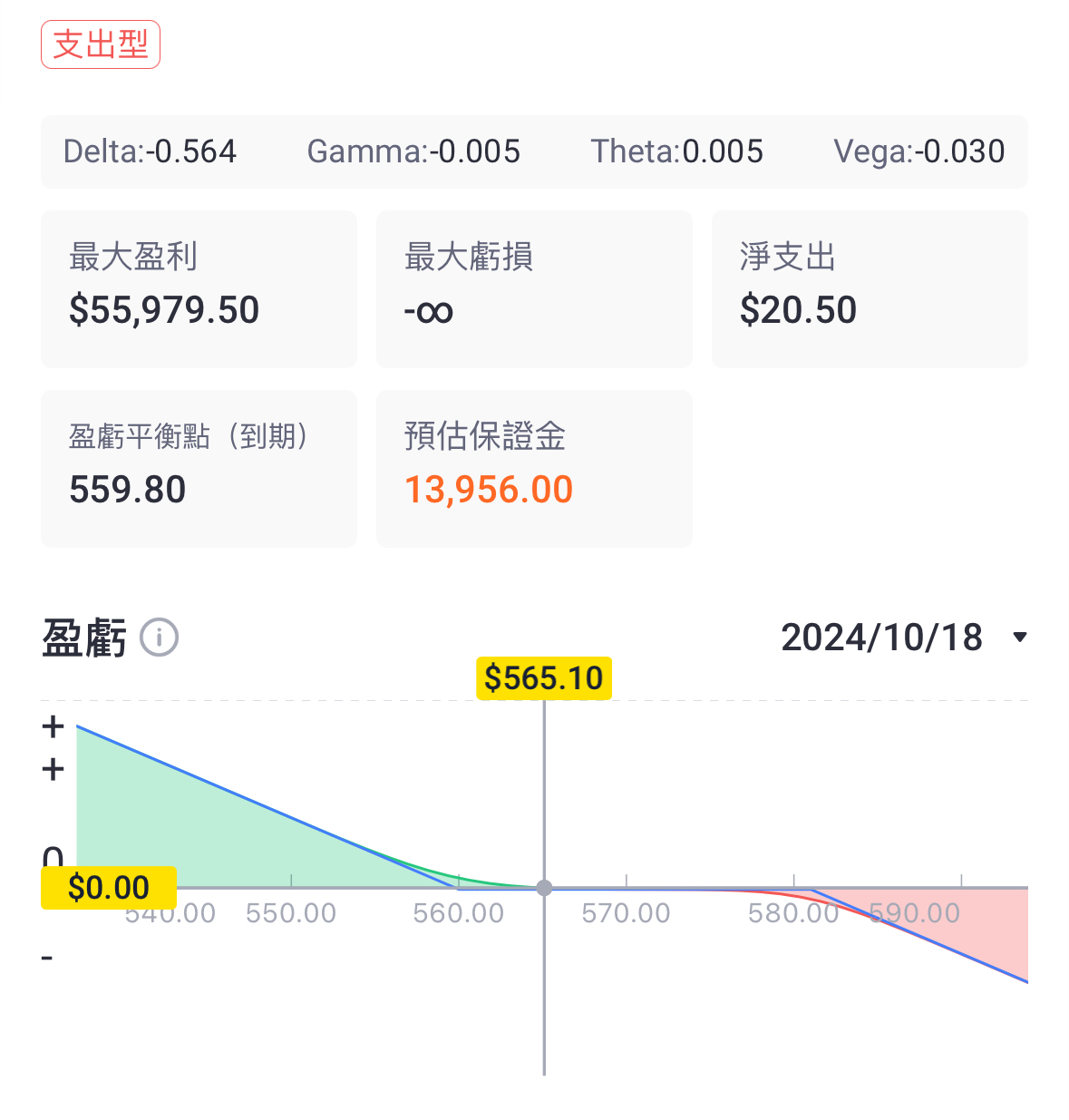
Task: Click the 最大盈利 $55,979.50 card
Action: tap(199, 288)
